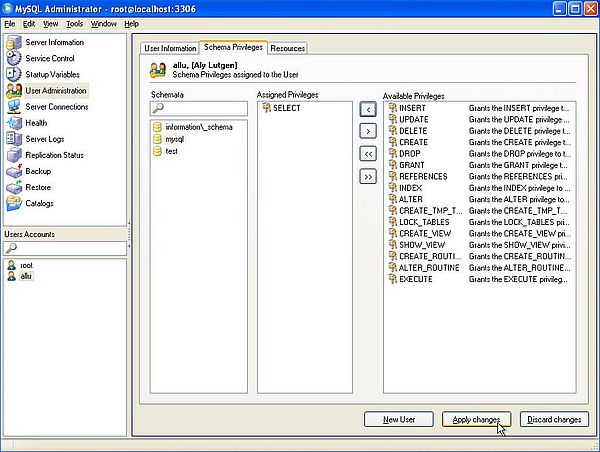Open Restore drive icon

[14, 187]
